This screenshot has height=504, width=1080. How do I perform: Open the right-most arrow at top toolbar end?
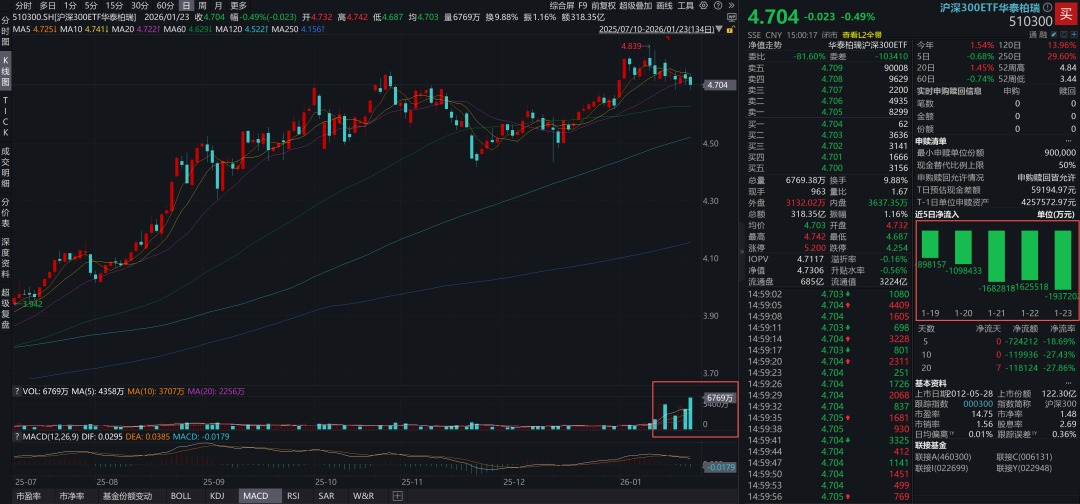(733, 5)
